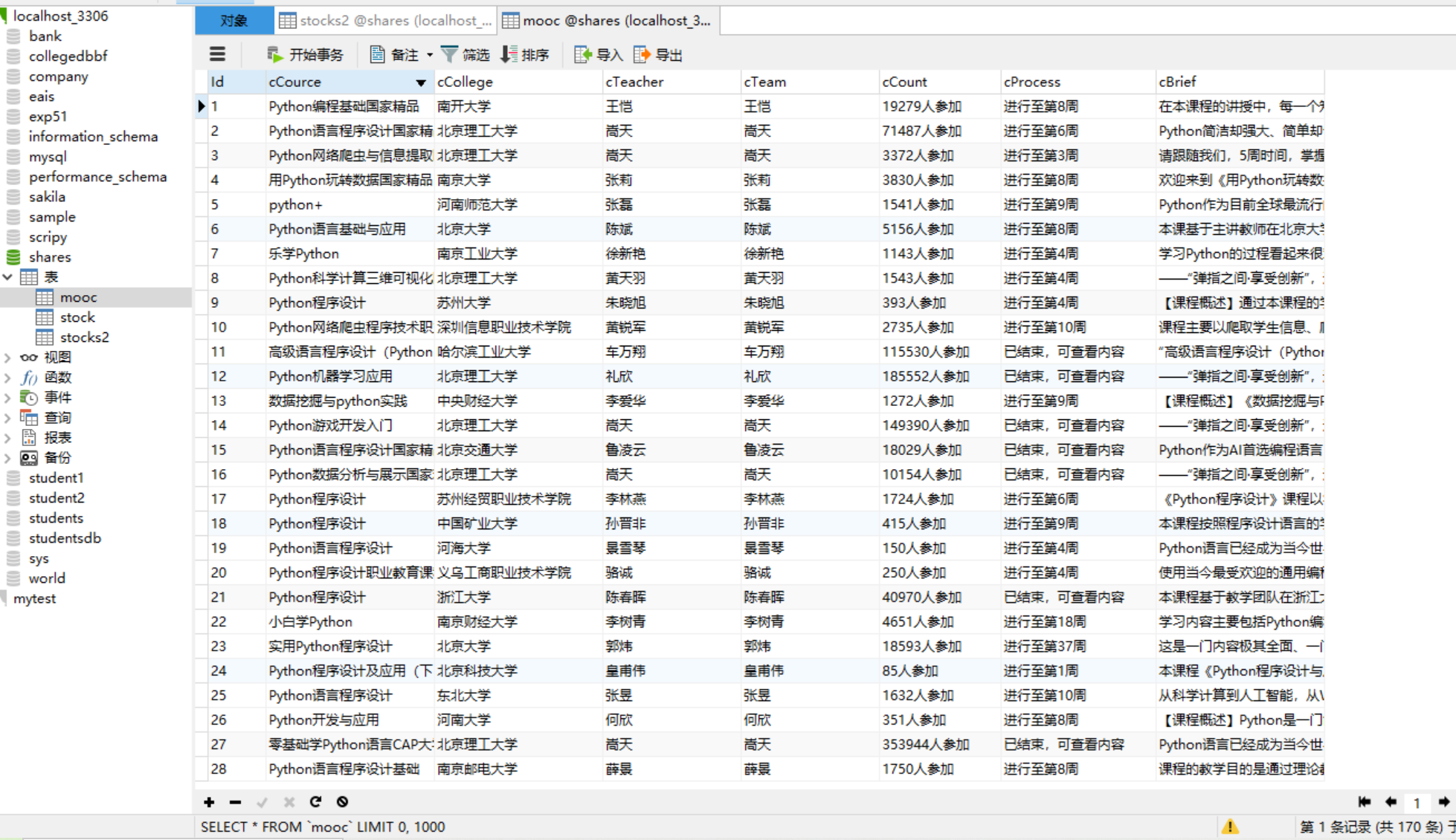Expand the 报表 reports node
The image size is (1456, 840).
(x=7, y=438)
